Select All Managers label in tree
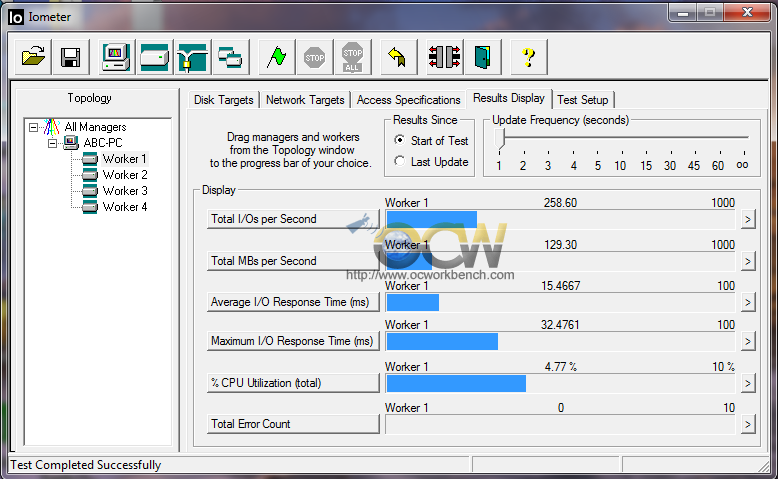 coord(95,127)
